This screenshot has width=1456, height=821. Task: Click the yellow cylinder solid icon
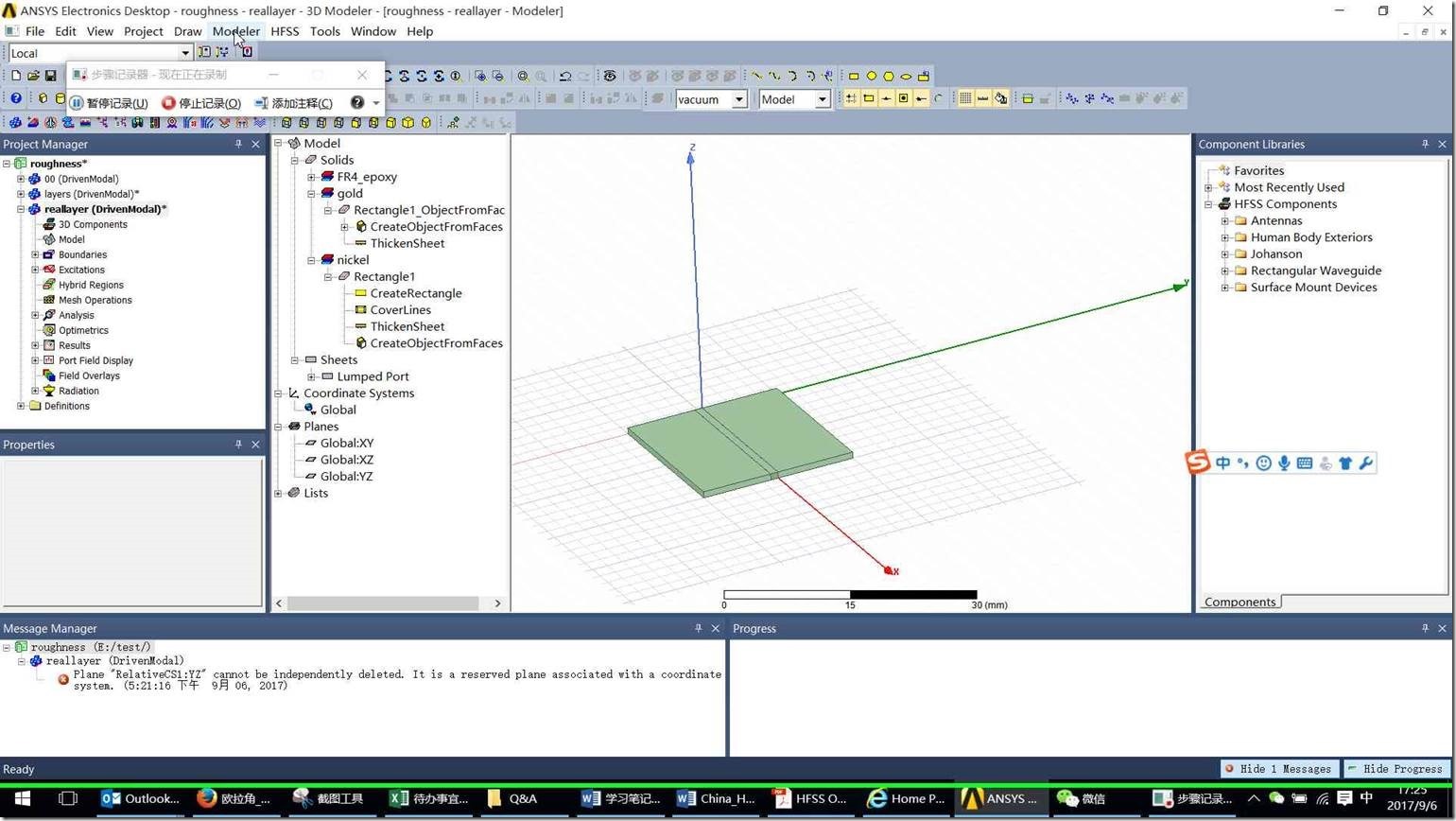pos(60,98)
